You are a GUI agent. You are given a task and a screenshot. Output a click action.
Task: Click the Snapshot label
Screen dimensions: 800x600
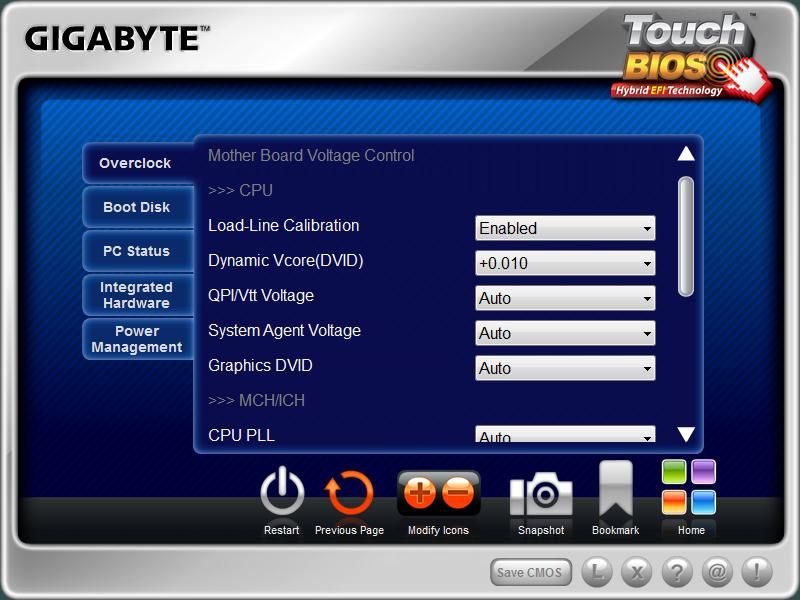[x=541, y=530]
